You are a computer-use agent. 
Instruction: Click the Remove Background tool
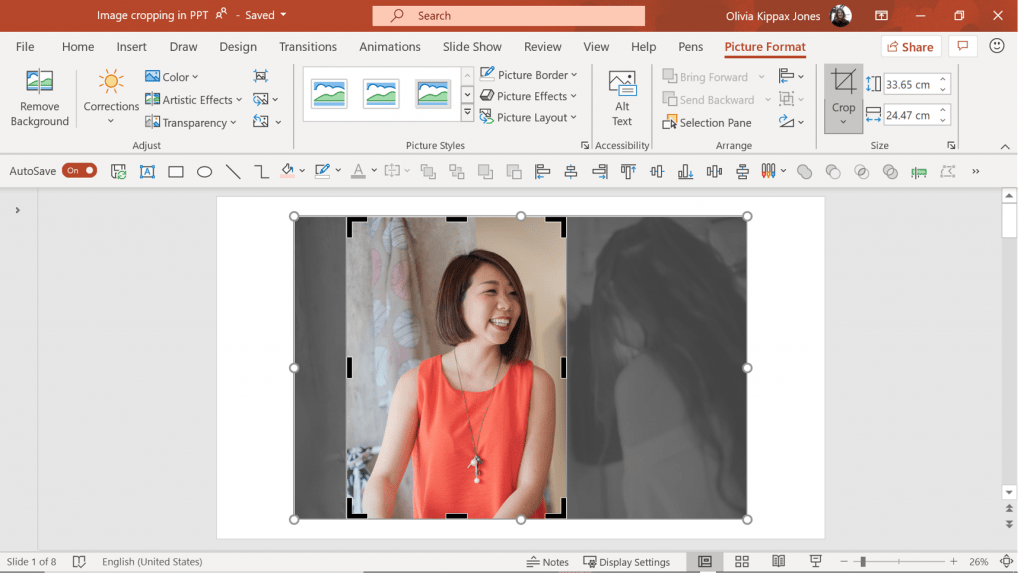(39, 97)
